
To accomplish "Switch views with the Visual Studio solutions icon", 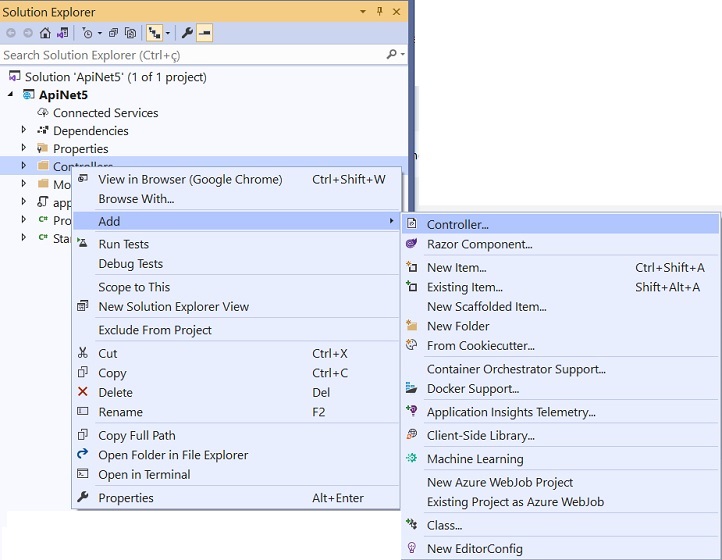I will (x=63, y=33).
